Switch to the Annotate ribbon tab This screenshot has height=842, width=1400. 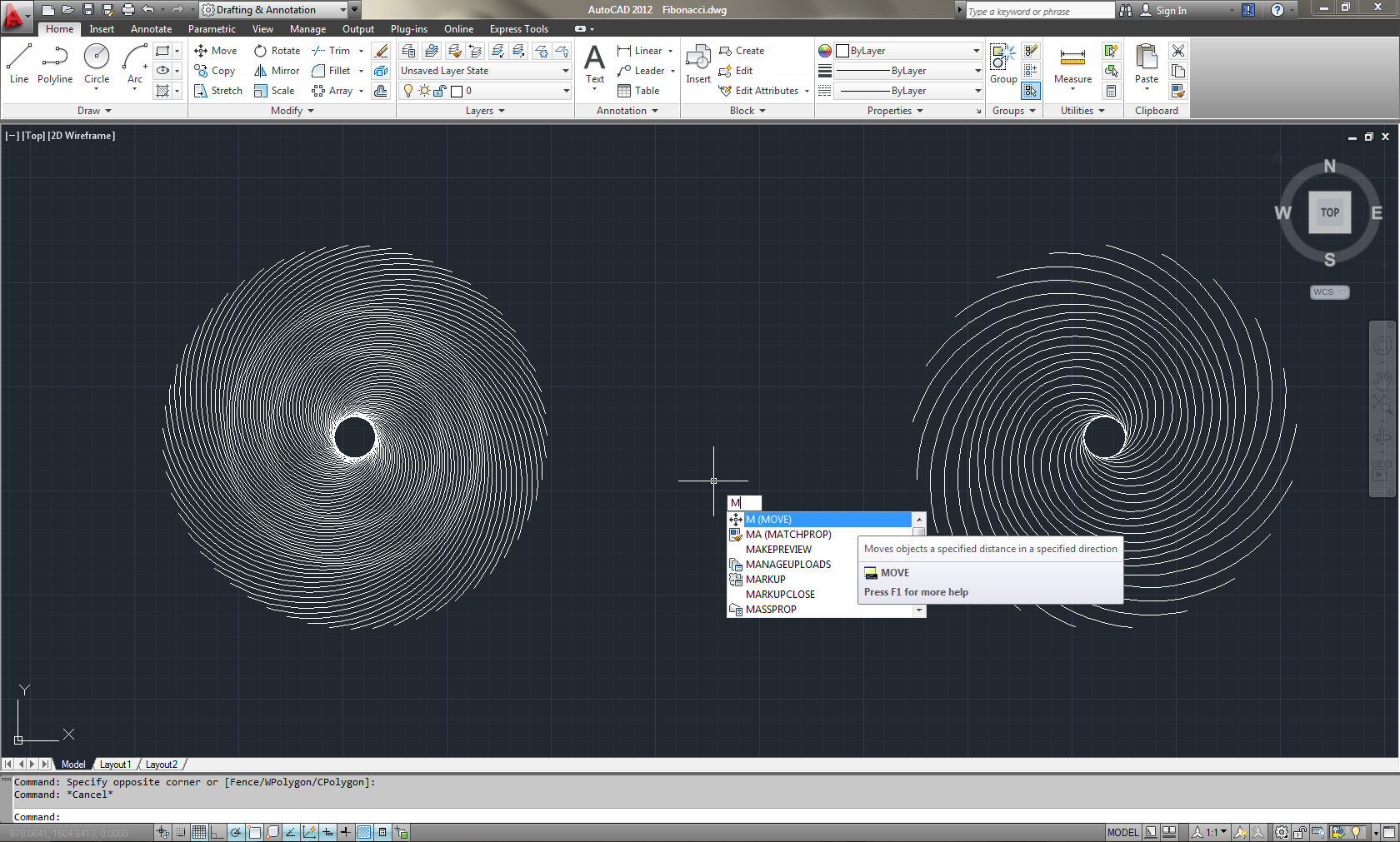point(151,29)
